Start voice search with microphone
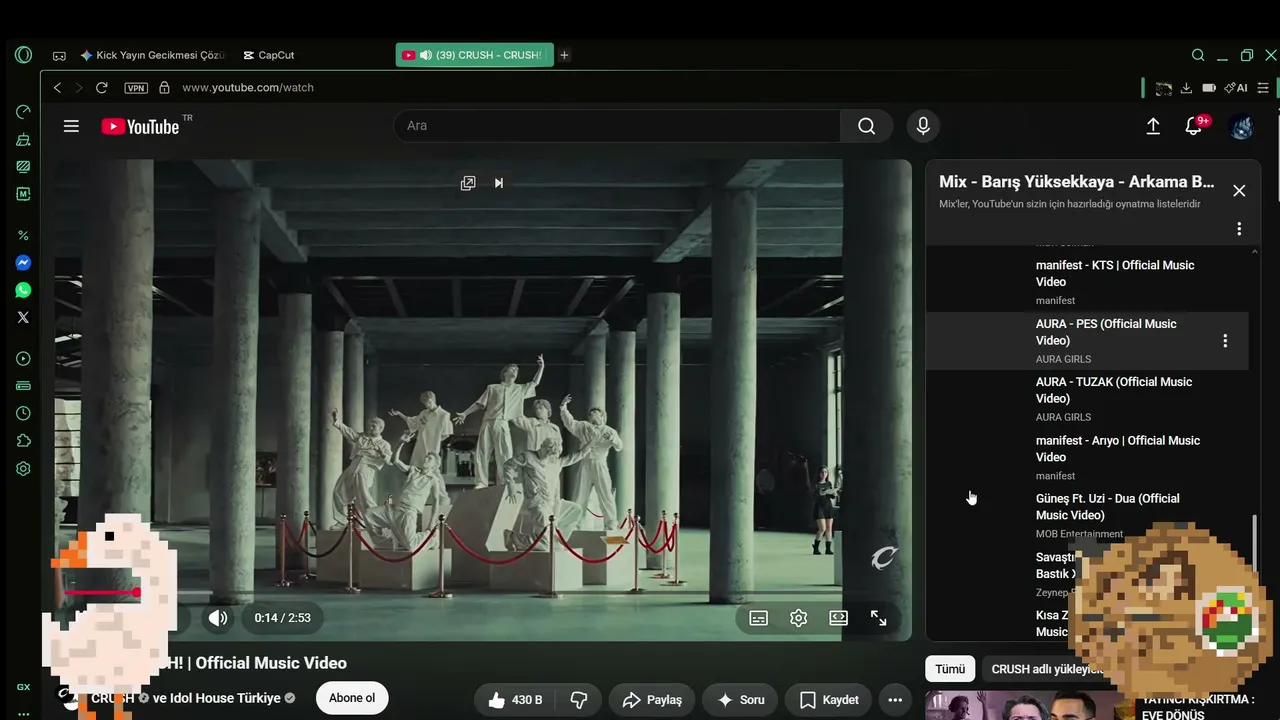 click(x=923, y=126)
